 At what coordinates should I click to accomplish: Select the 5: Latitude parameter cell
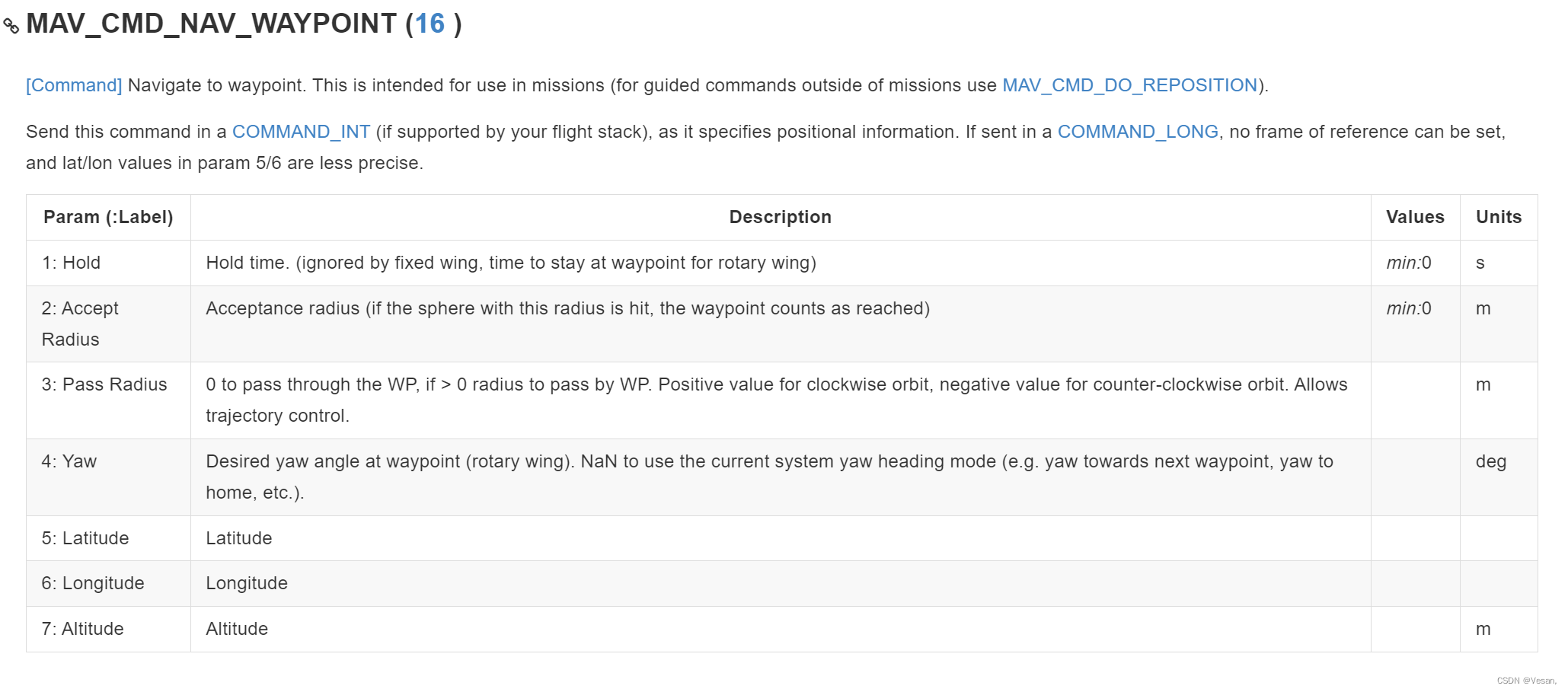click(108, 538)
